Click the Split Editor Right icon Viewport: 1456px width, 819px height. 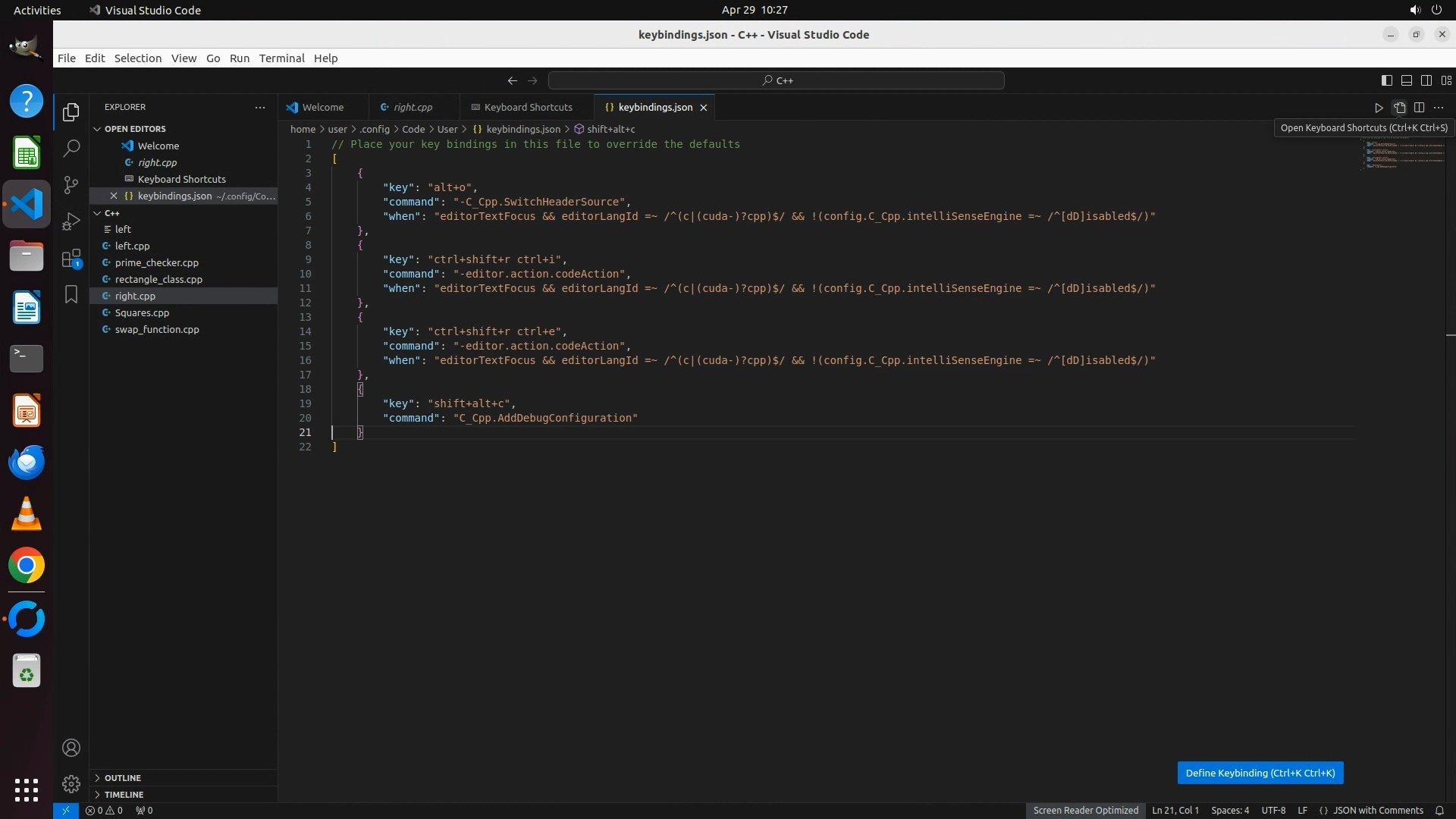point(1419,108)
